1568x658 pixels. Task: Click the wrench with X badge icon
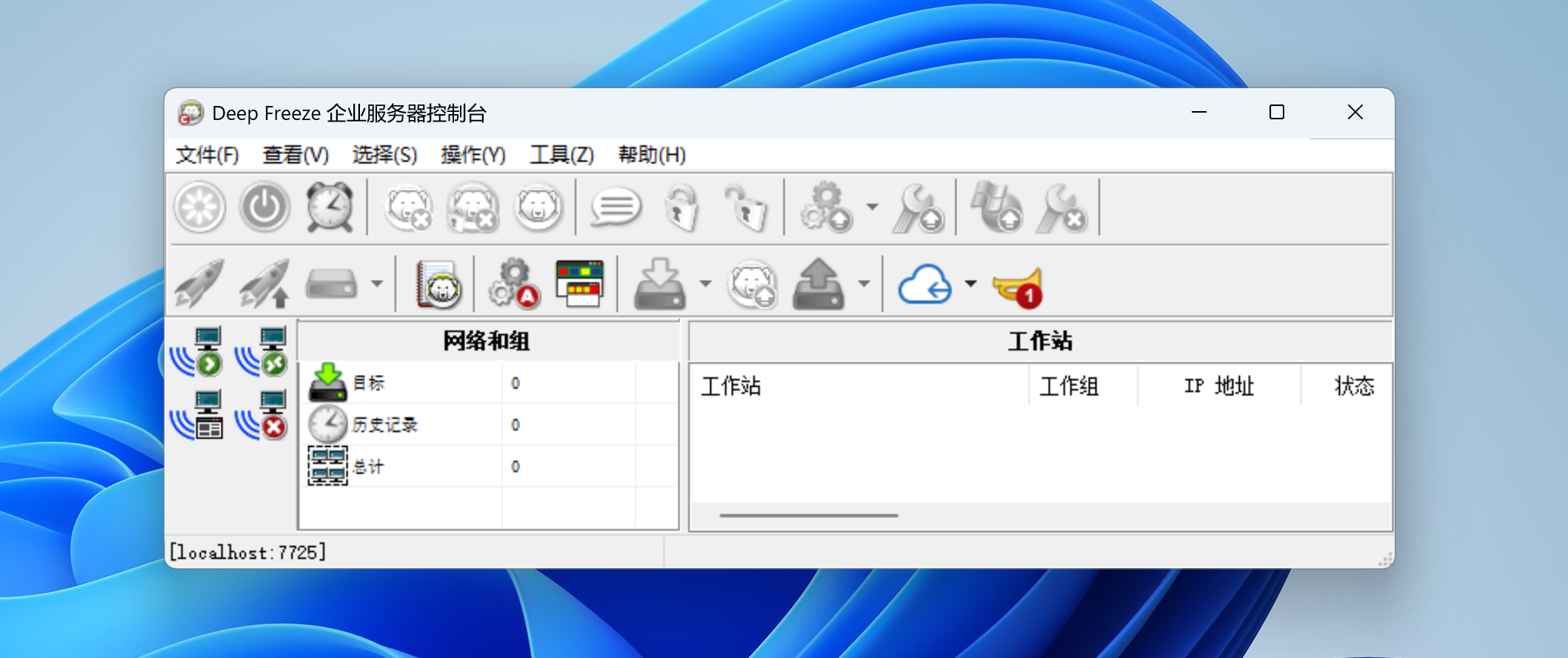[x=1062, y=208]
